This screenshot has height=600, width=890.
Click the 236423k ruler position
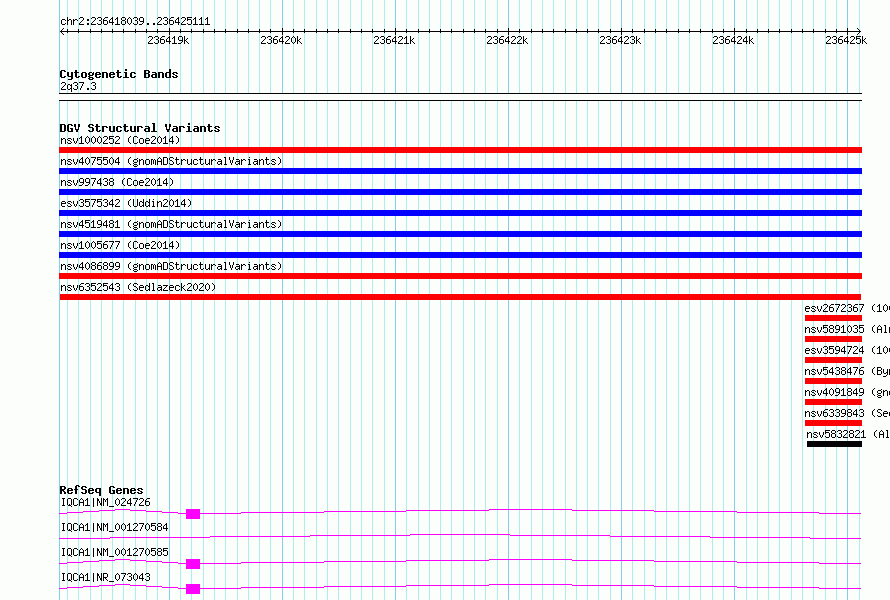pyautogui.click(x=620, y=40)
